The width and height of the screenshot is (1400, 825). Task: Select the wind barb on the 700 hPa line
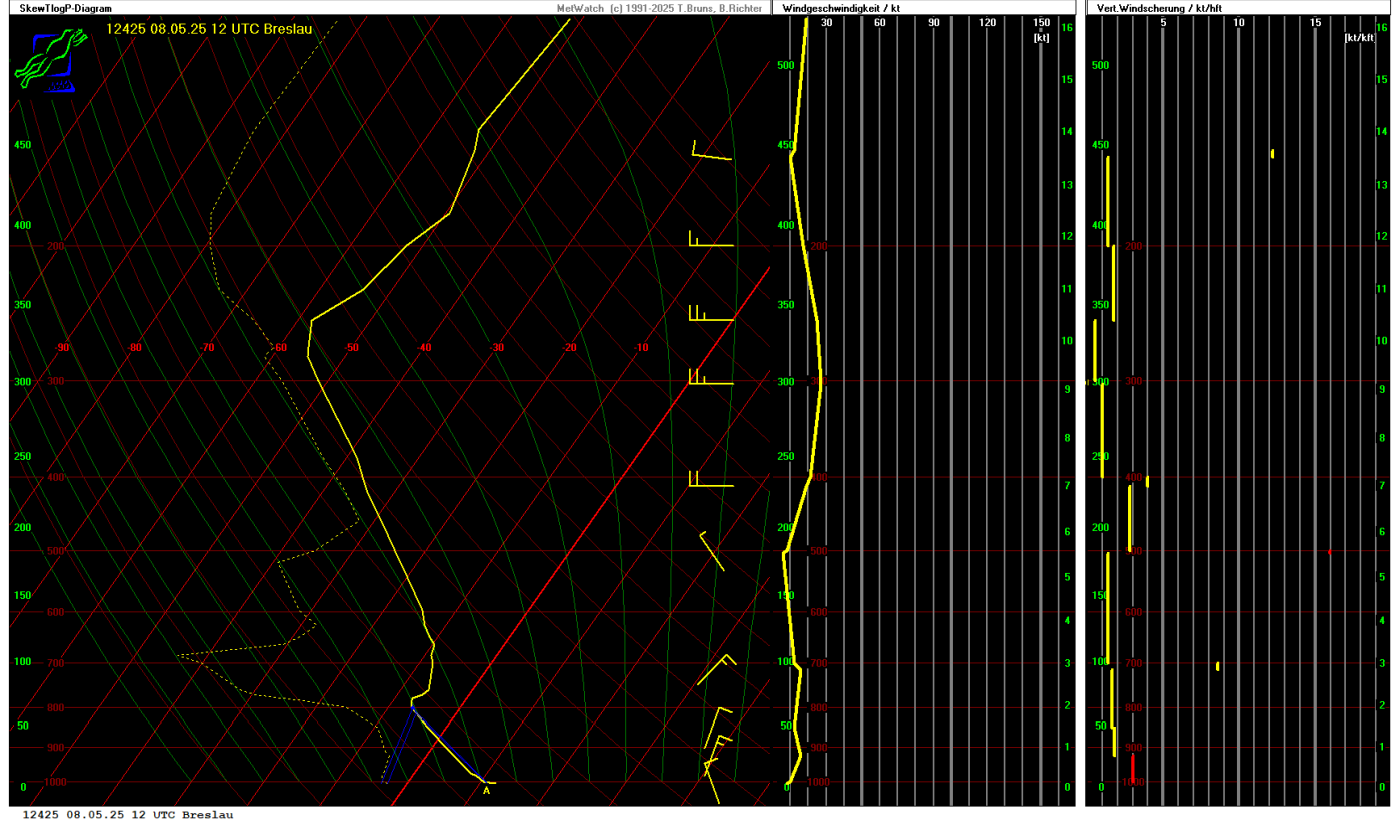point(716,670)
